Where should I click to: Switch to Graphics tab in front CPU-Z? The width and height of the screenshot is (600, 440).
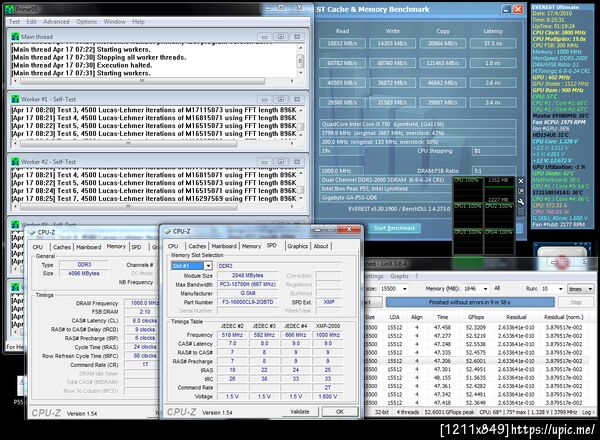point(298,246)
